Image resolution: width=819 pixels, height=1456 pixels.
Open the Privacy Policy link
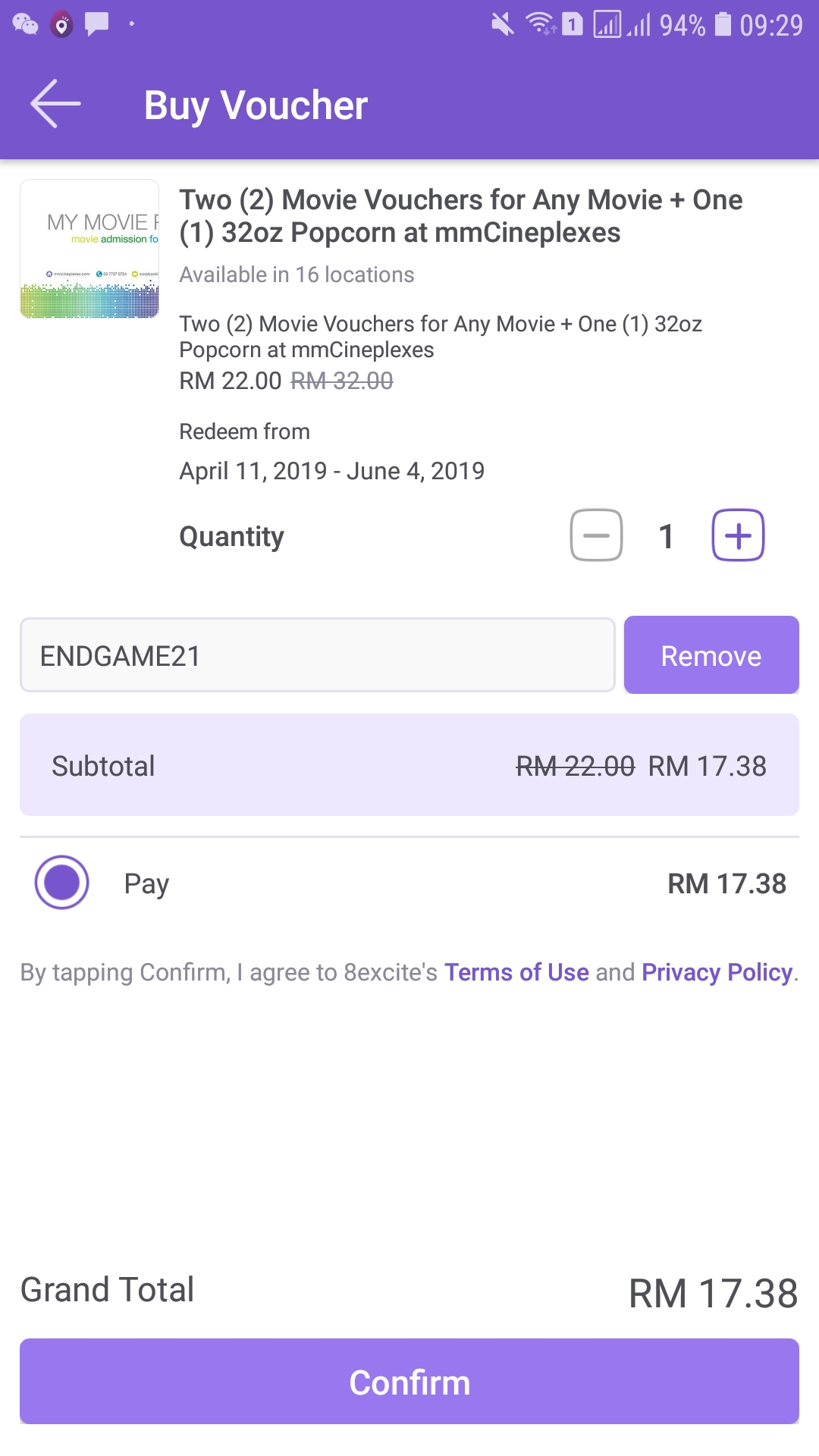(717, 972)
